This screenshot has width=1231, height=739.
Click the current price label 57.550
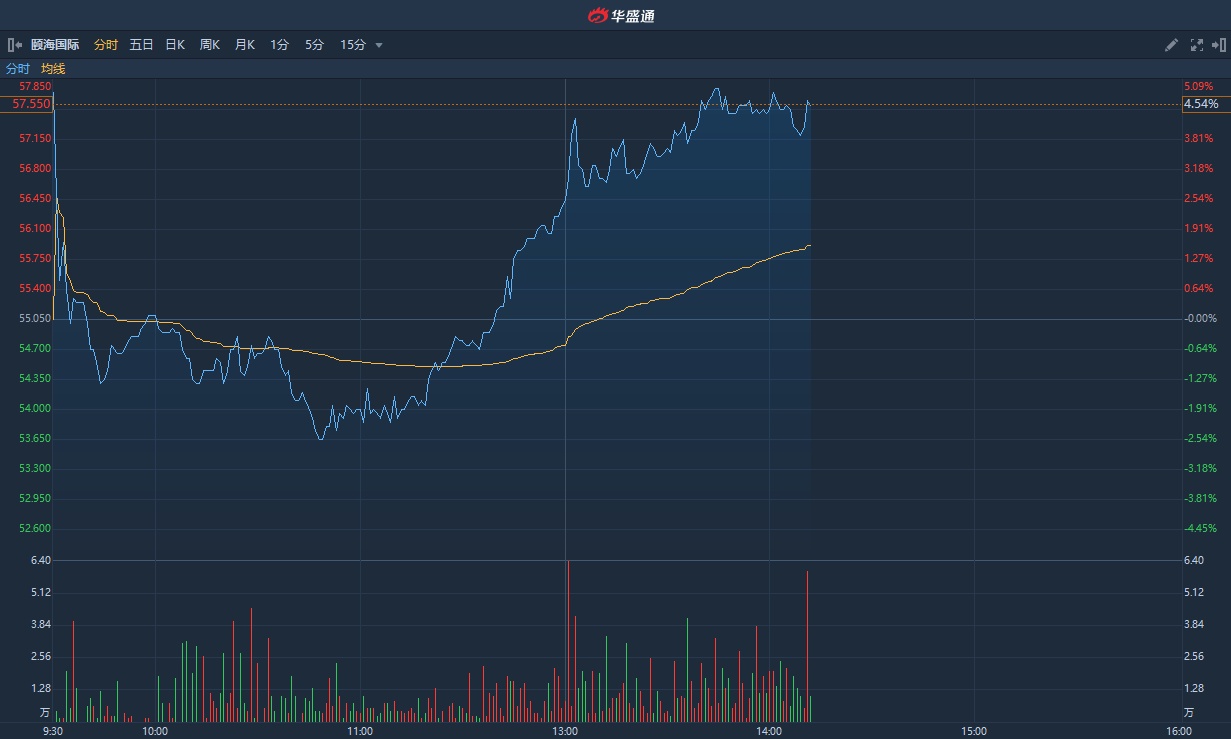31,104
